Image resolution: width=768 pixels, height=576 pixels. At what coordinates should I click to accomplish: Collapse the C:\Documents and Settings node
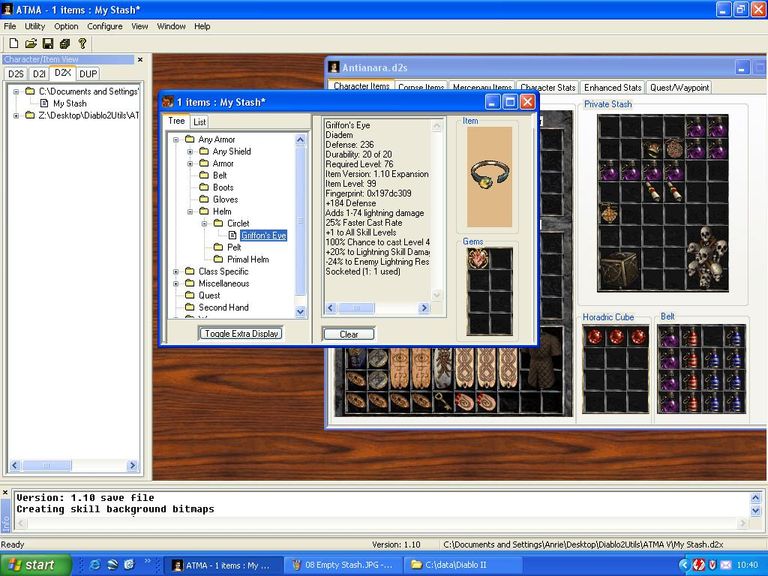coord(16,92)
